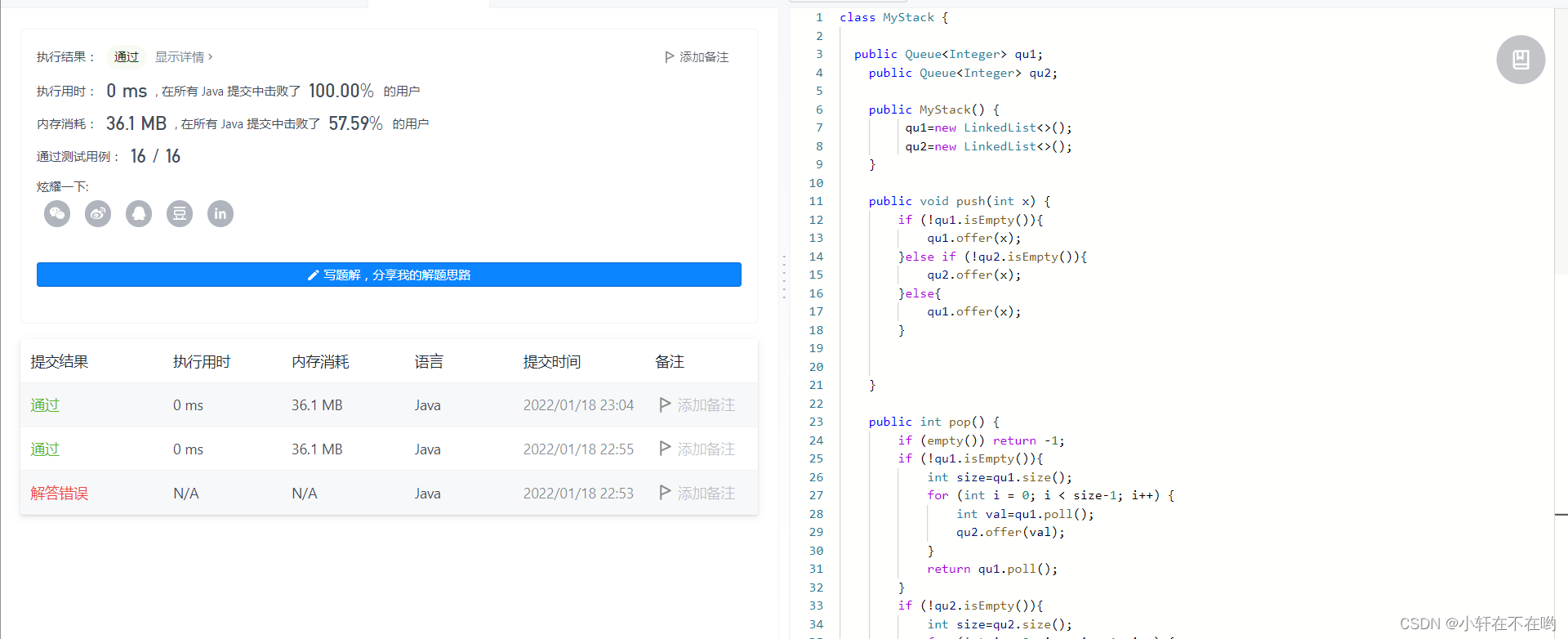Click flag icon in 22:55 submission row
Screen dimensions: 1568x639
point(665,449)
